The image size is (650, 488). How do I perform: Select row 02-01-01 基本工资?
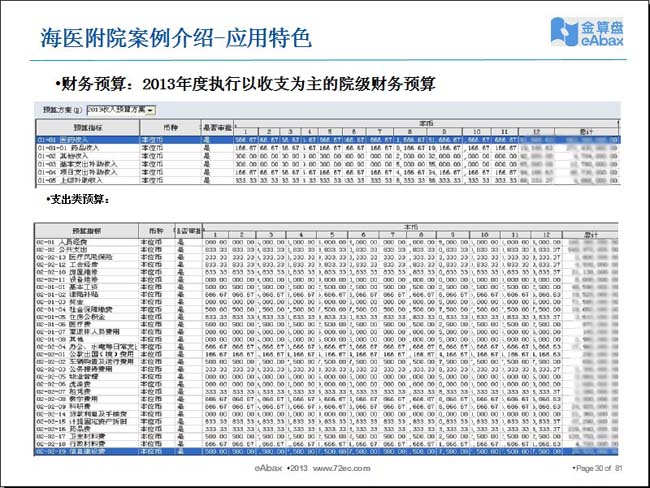(326, 287)
